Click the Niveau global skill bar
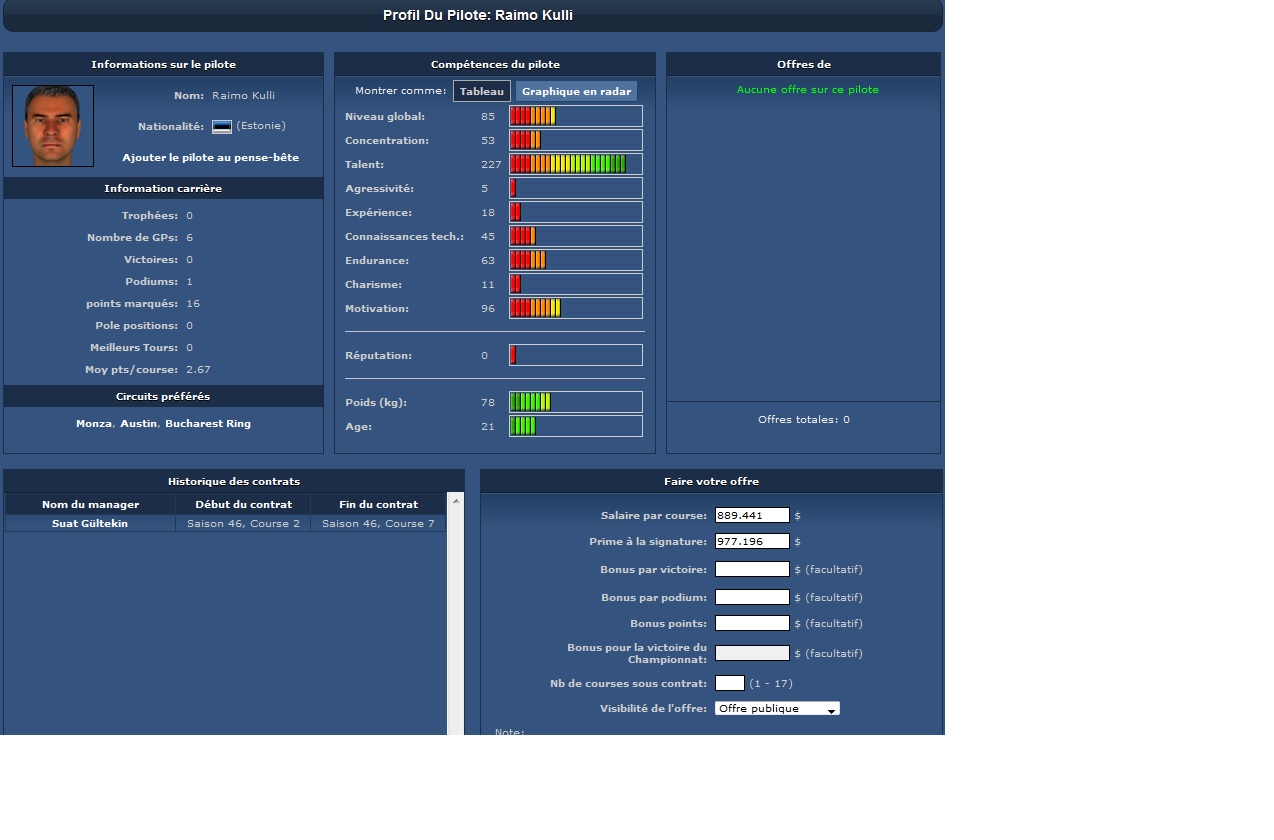This screenshot has width=1274, height=840. click(576, 116)
